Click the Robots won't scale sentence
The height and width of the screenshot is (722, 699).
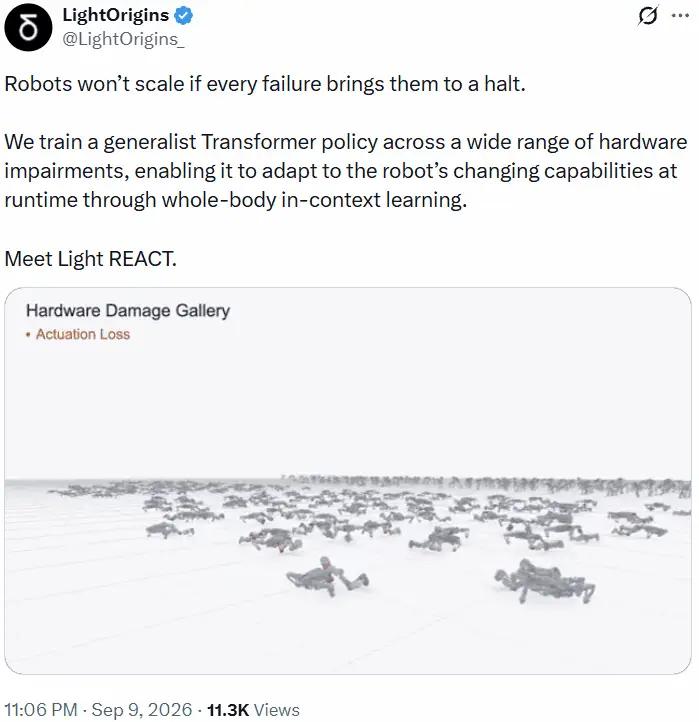tap(265, 84)
